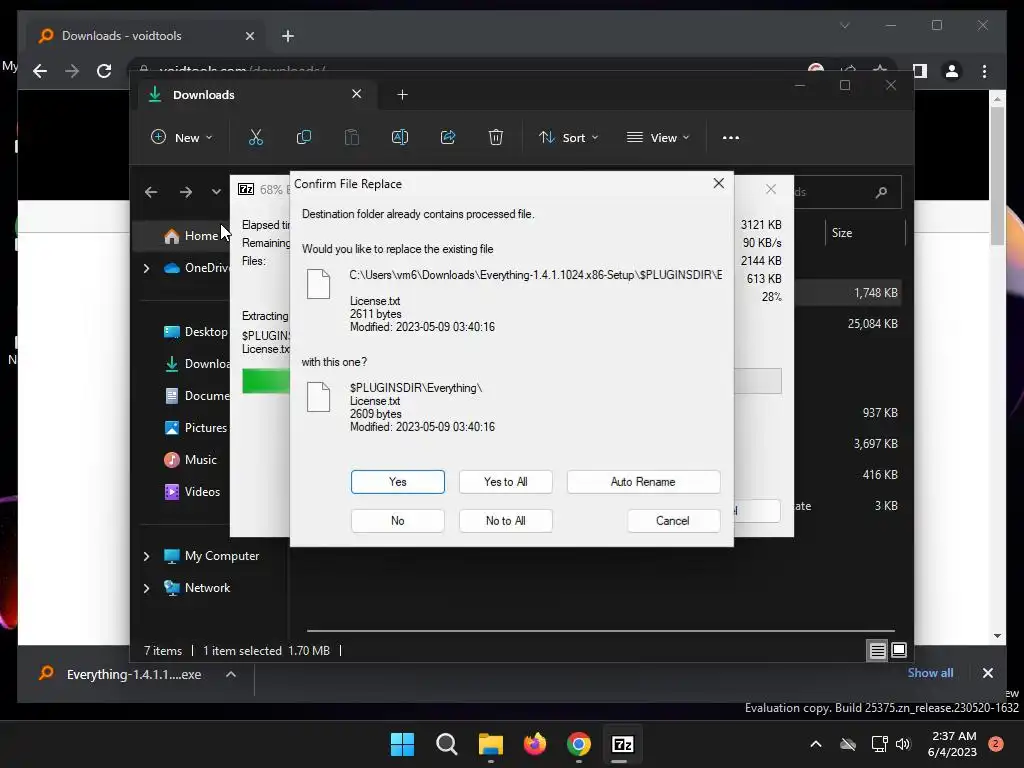Cancel the file replace dialog
The height and width of the screenshot is (768, 1024).
(x=673, y=520)
